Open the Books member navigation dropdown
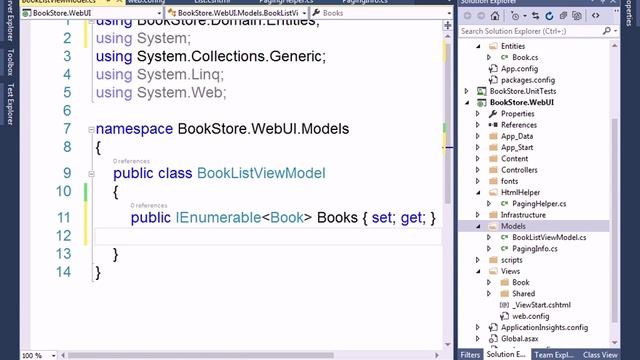The image size is (640, 360). [449, 13]
